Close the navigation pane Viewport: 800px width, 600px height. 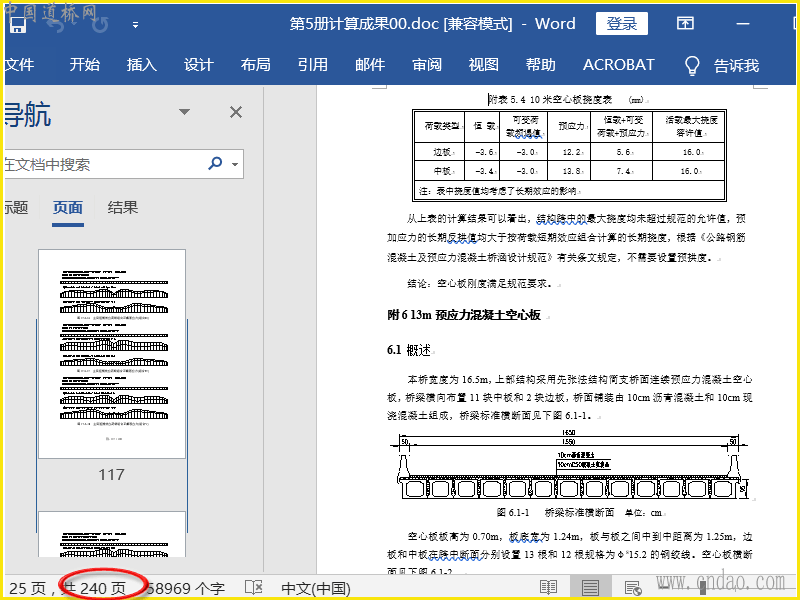[x=236, y=112]
